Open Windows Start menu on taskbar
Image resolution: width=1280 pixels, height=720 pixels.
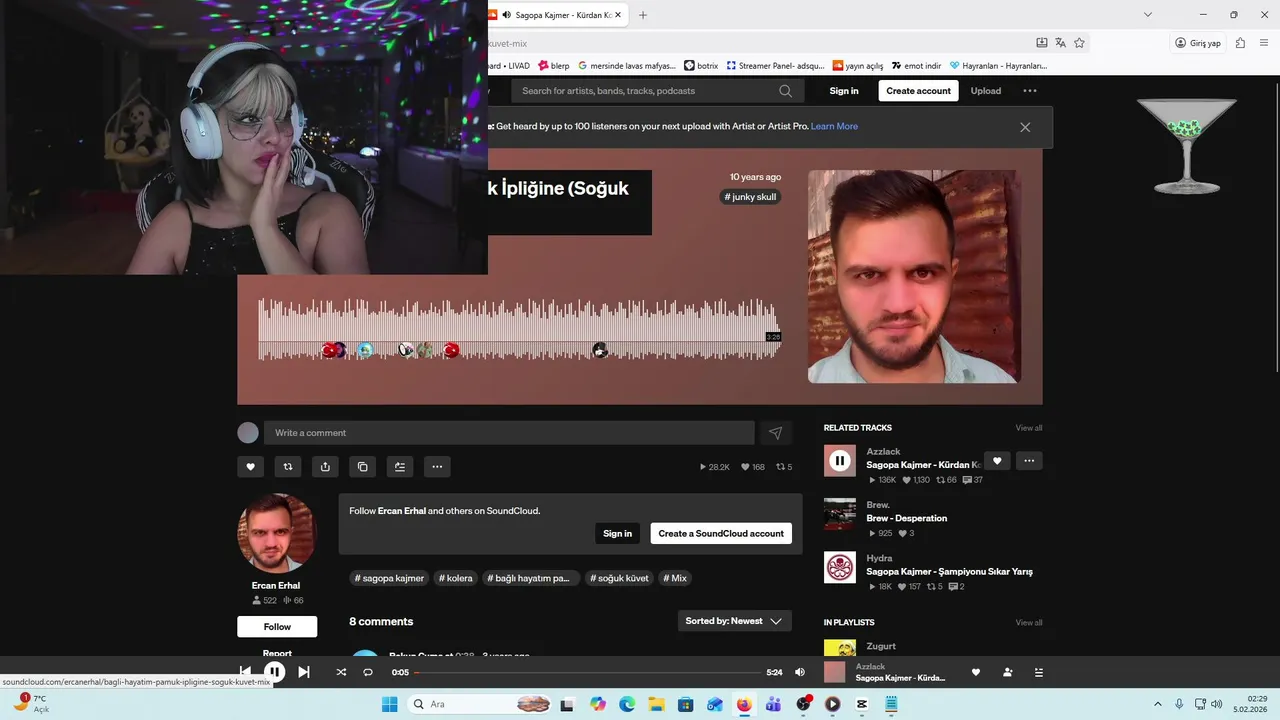(x=389, y=704)
